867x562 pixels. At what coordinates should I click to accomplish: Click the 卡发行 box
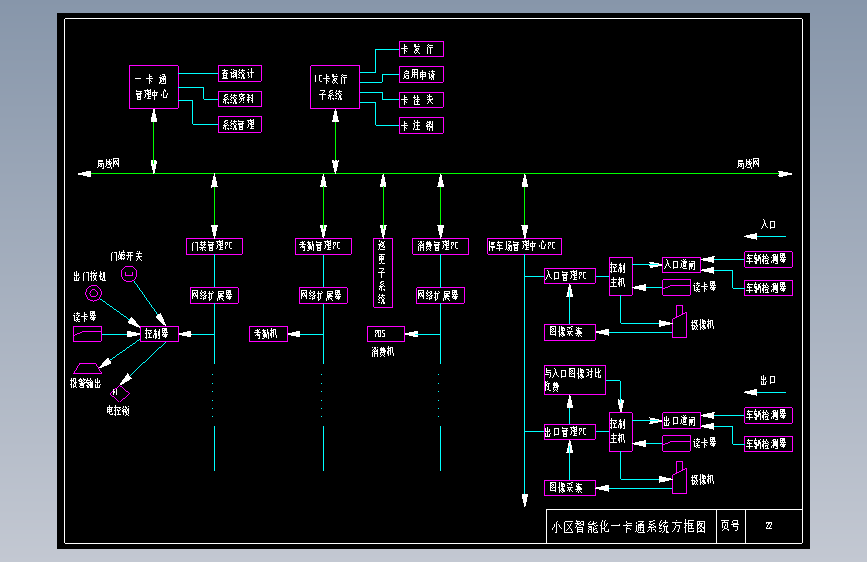421,49
